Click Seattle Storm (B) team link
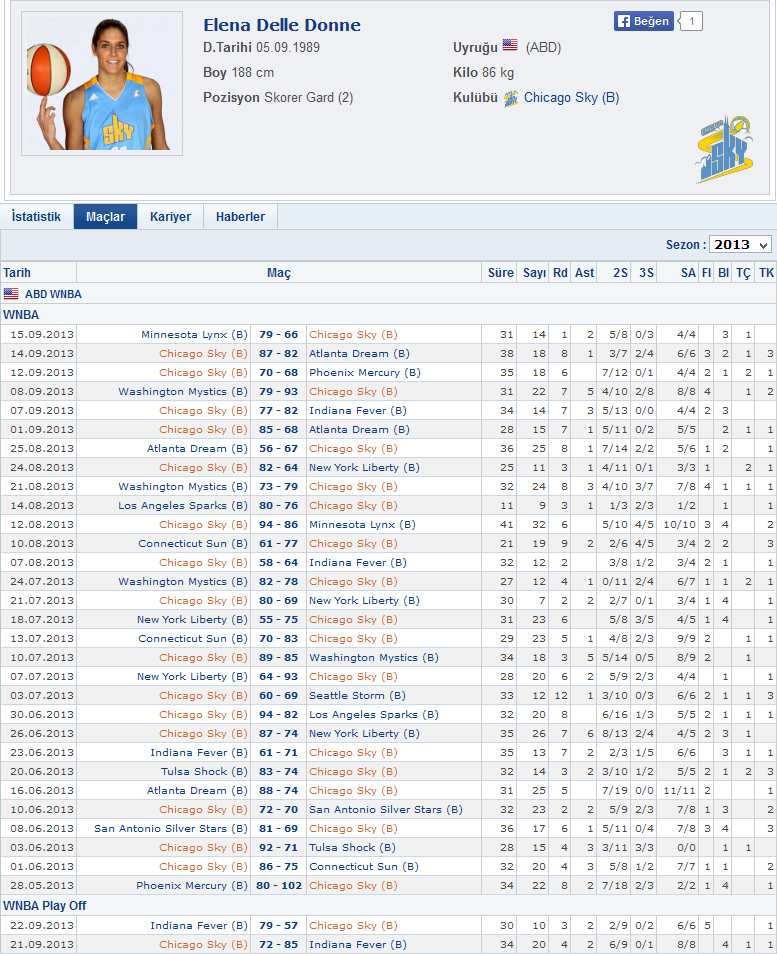 357,695
